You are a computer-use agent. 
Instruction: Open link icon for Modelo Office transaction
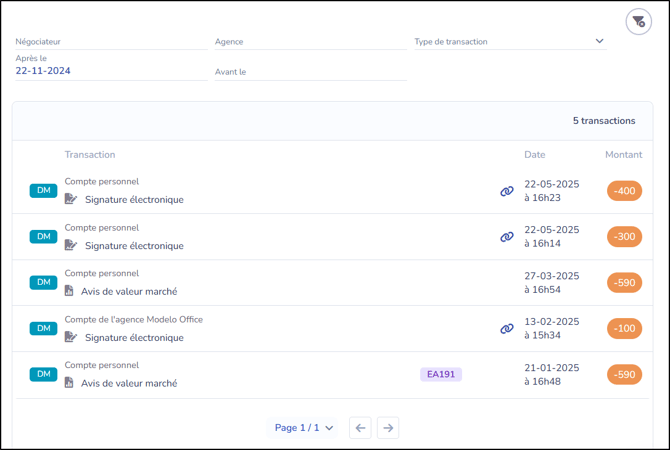coord(507,329)
